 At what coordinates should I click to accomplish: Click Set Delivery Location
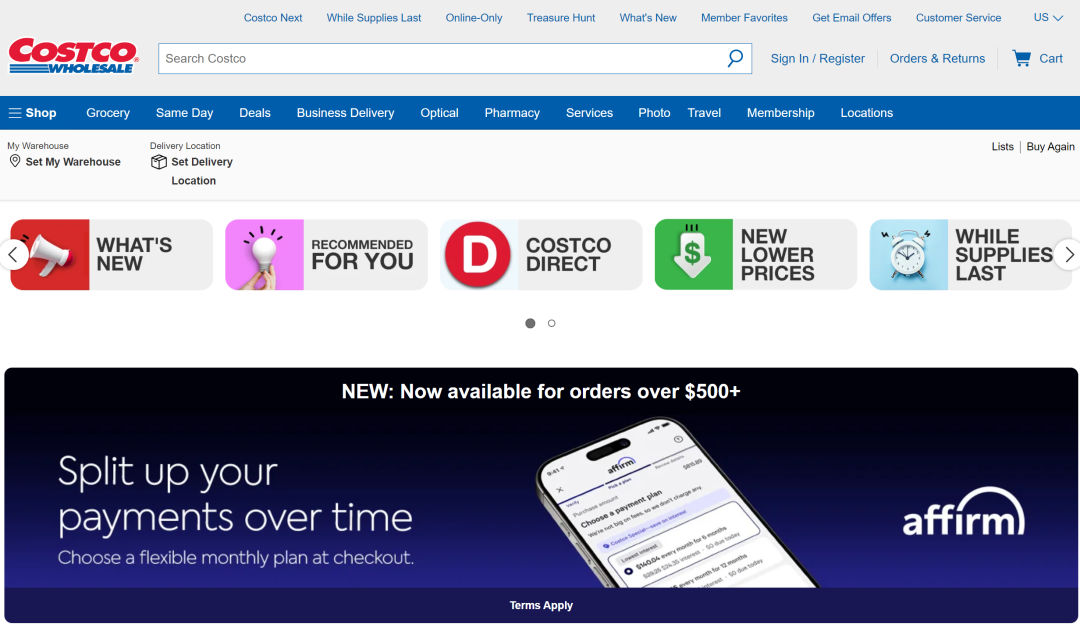(x=202, y=171)
